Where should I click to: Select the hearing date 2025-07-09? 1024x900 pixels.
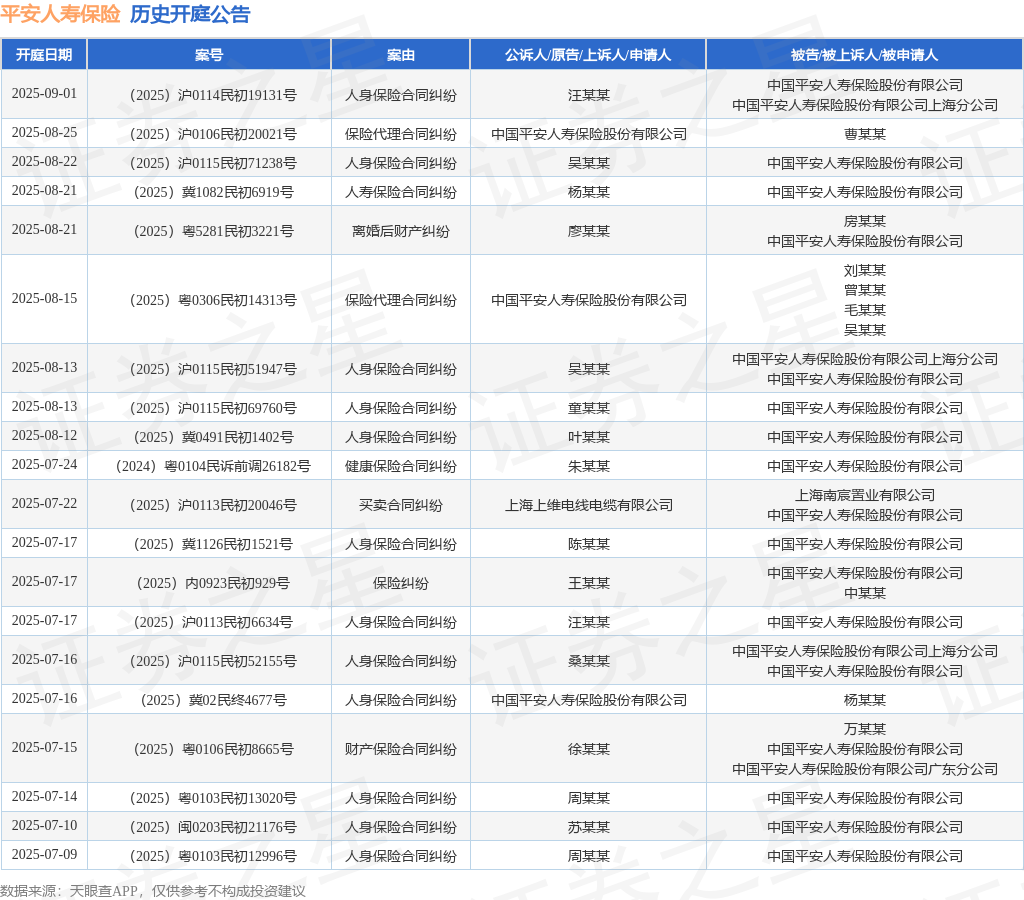click(x=44, y=854)
